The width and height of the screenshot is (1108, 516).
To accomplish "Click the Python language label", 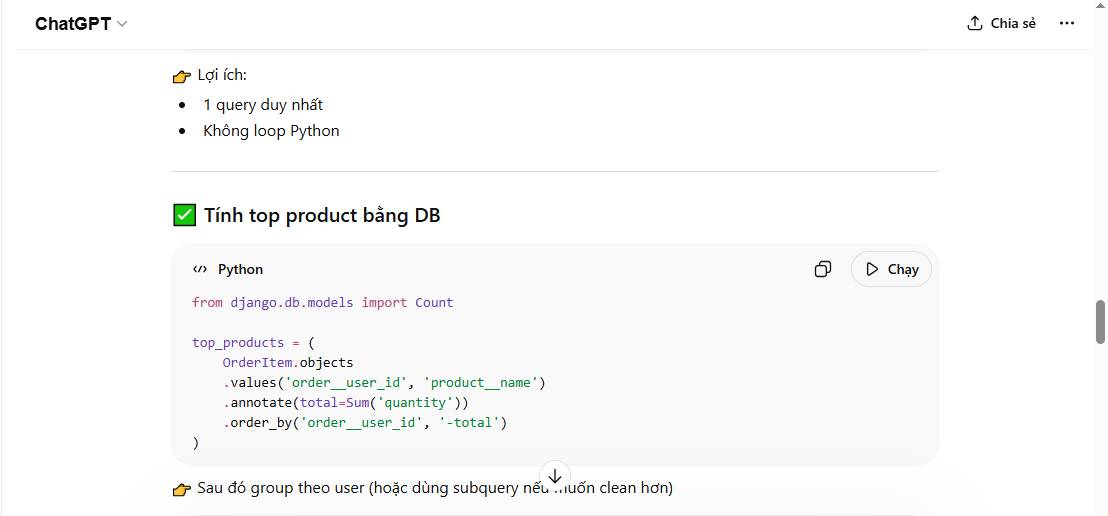I will pos(240,269).
